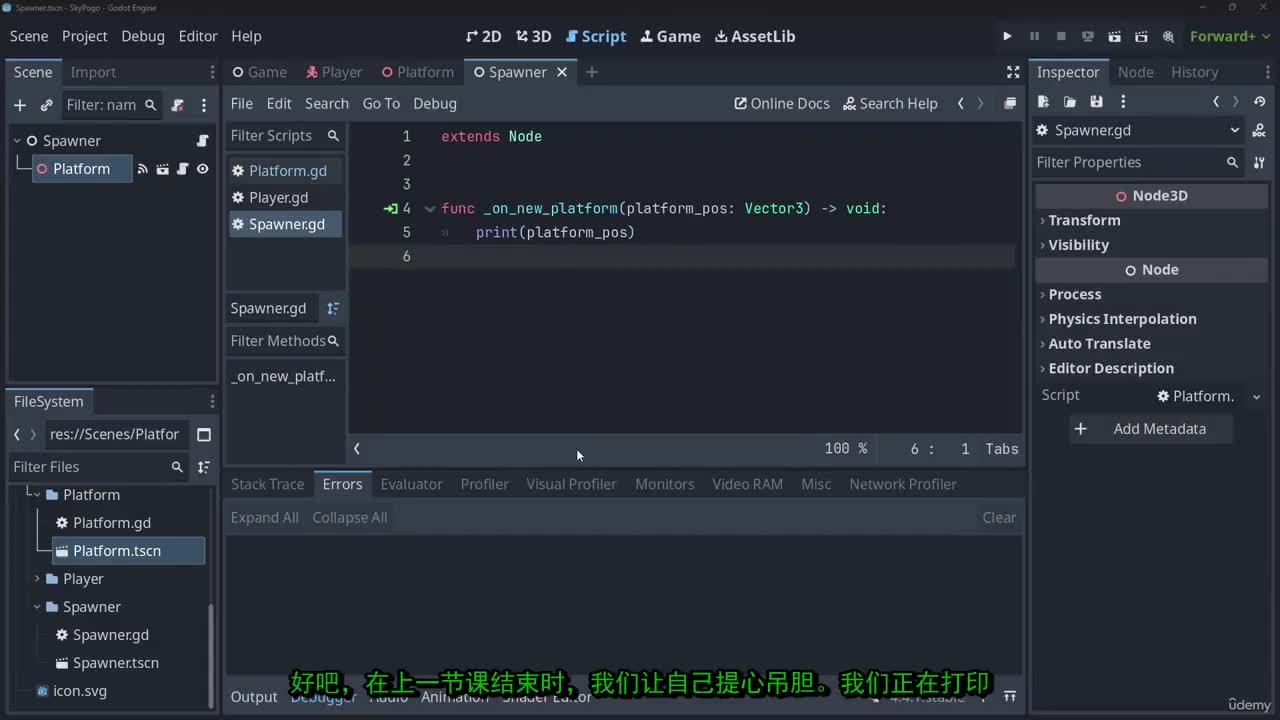Open the remote deploy icon
Viewport: 1280px width, 720px height.
pos(1088,36)
